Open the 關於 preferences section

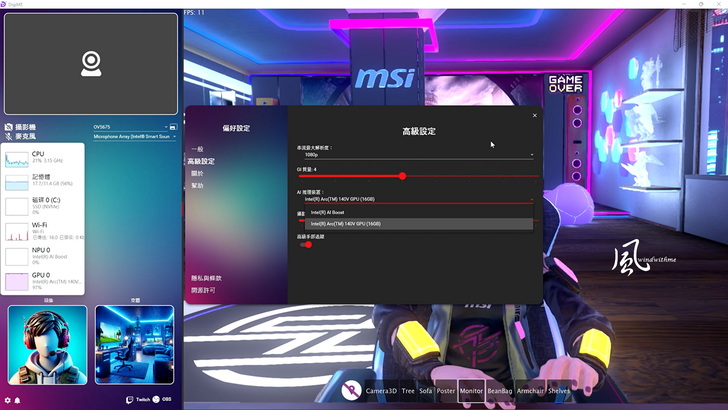197,173
